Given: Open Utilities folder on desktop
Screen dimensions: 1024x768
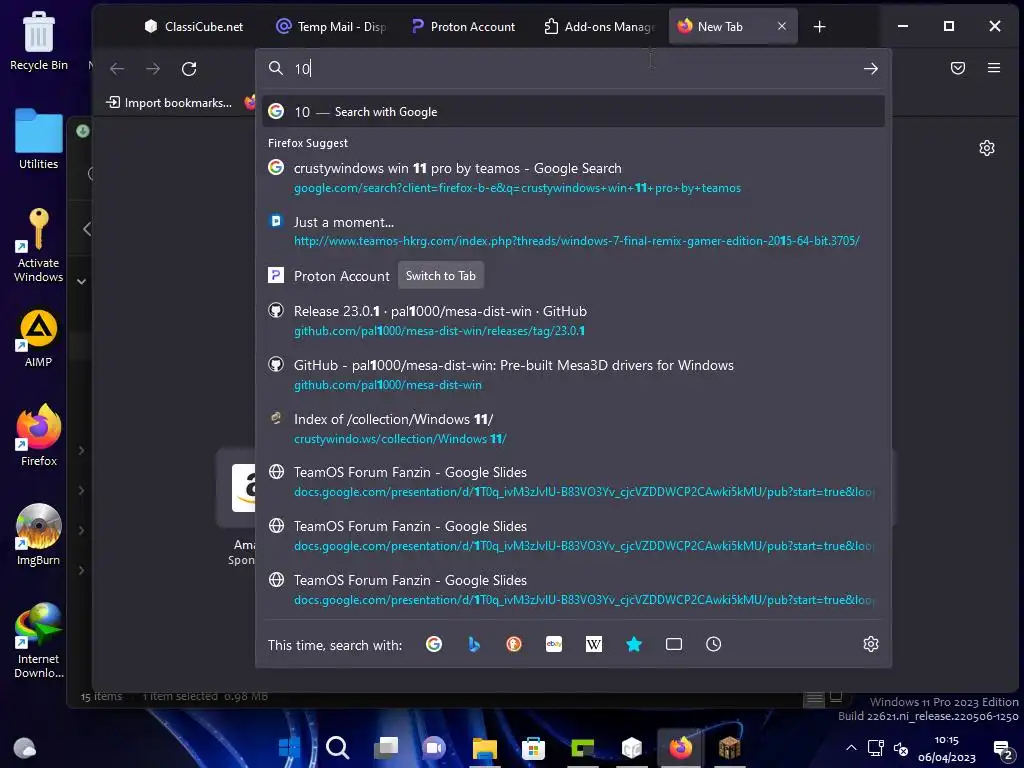Looking at the screenshot, I should pos(39,139).
